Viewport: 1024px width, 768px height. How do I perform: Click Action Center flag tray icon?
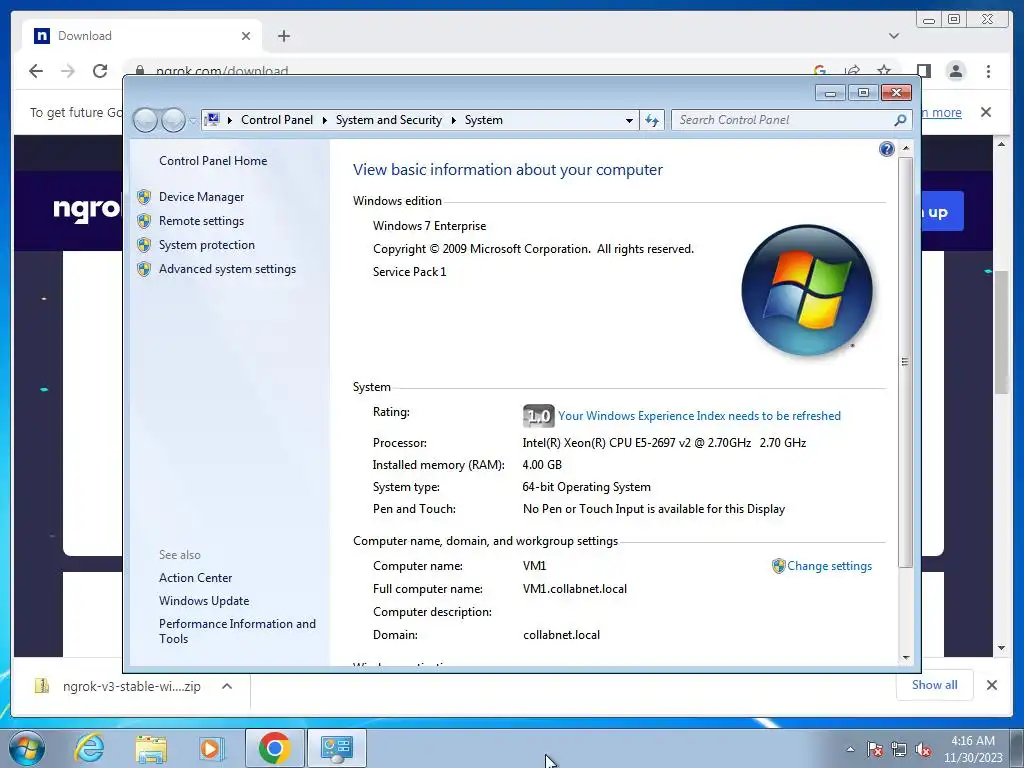874,750
